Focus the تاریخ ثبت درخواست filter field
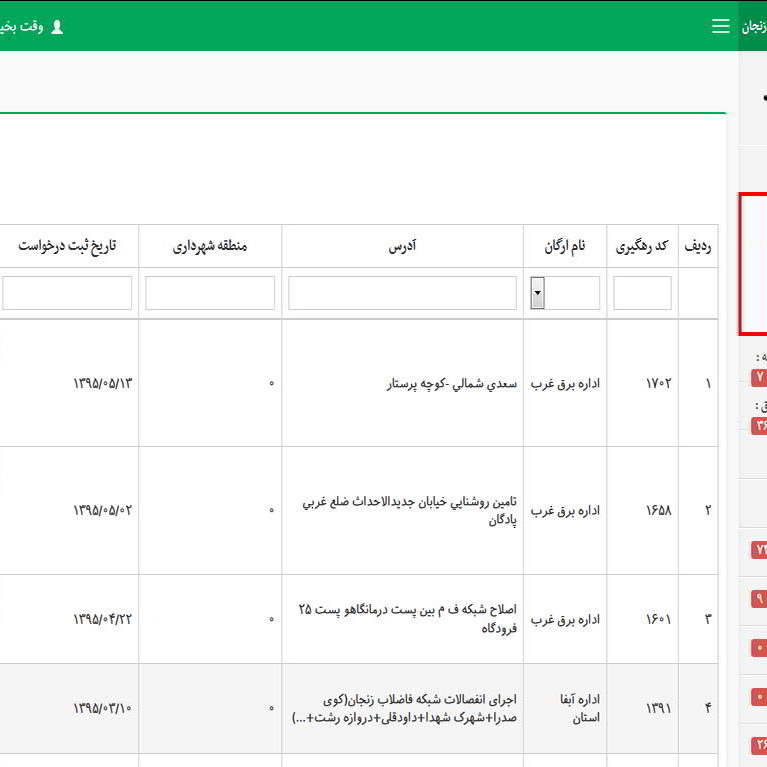This screenshot has width=767, height=767. click(67, 293)
